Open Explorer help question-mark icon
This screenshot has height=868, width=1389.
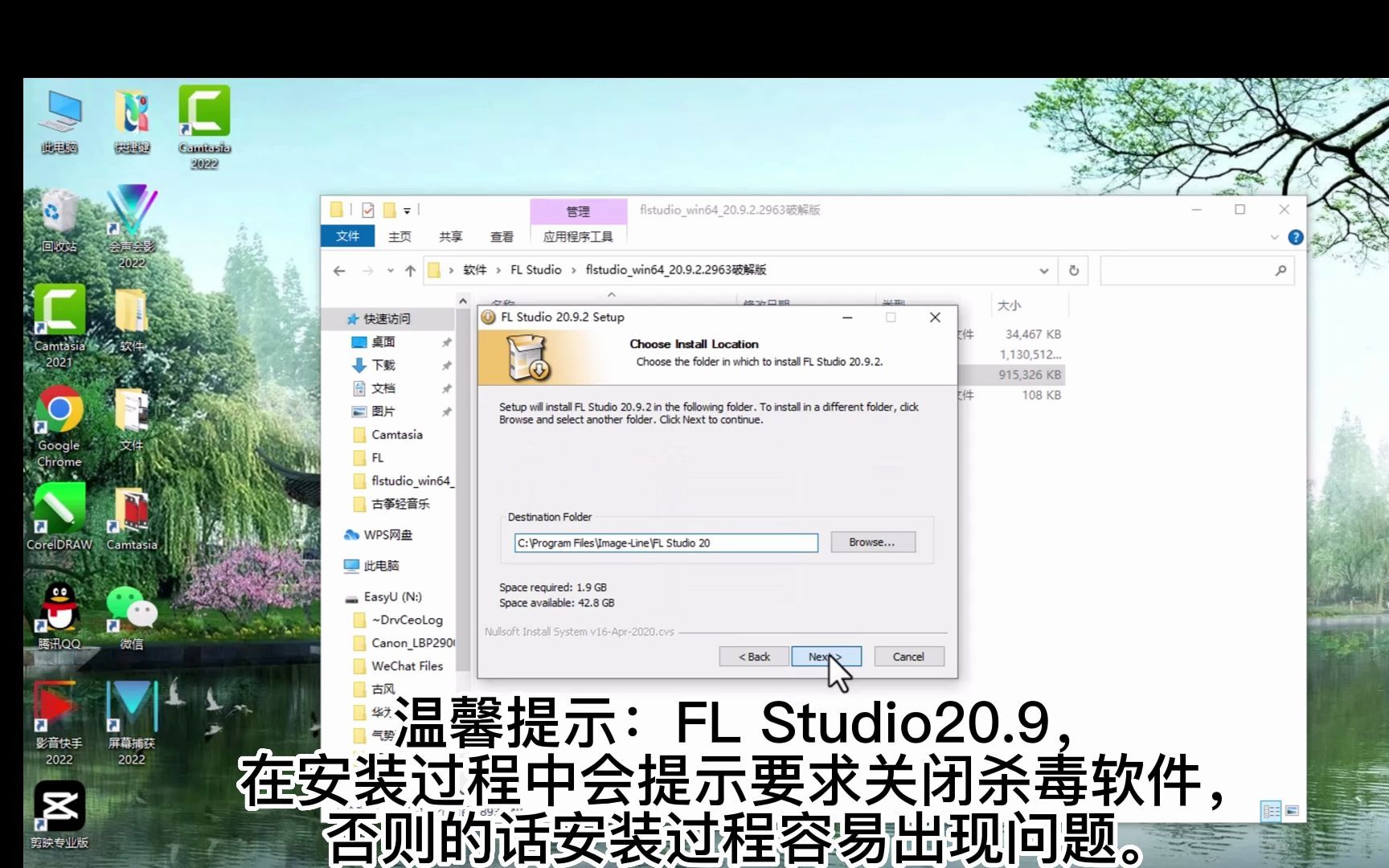pos(1295,237)
